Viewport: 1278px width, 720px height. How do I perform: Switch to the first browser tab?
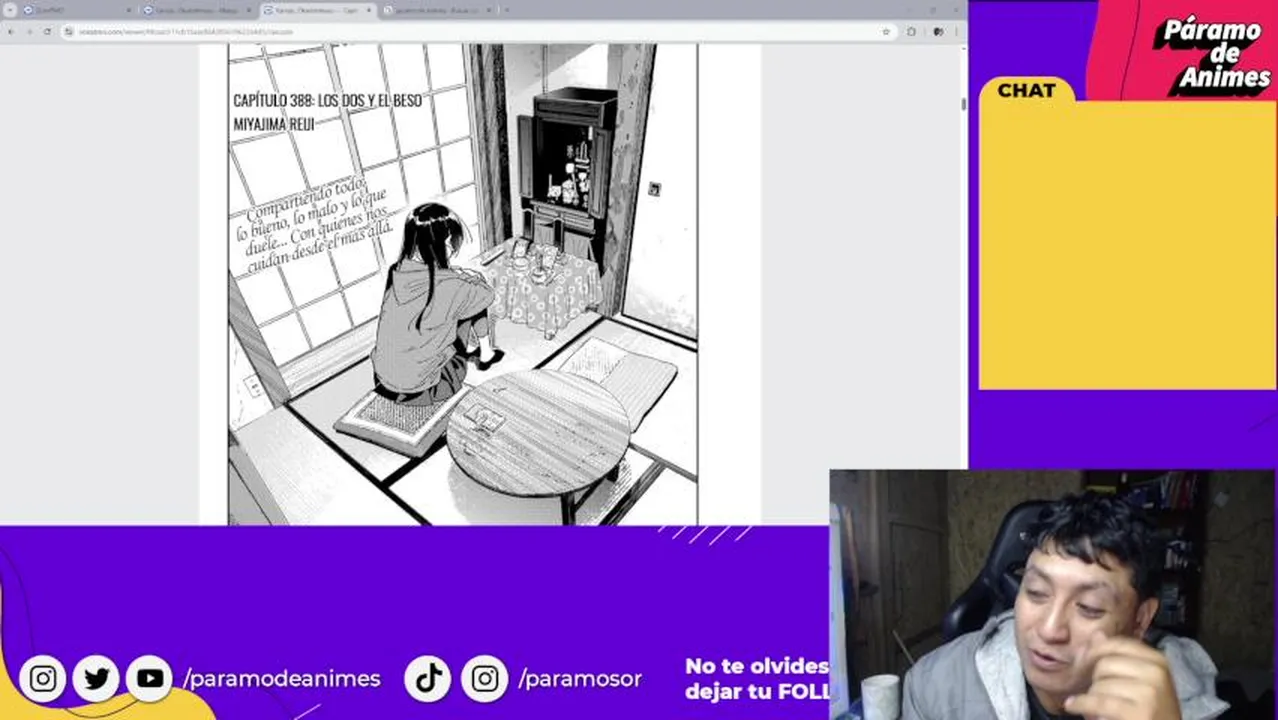point(80,10)
